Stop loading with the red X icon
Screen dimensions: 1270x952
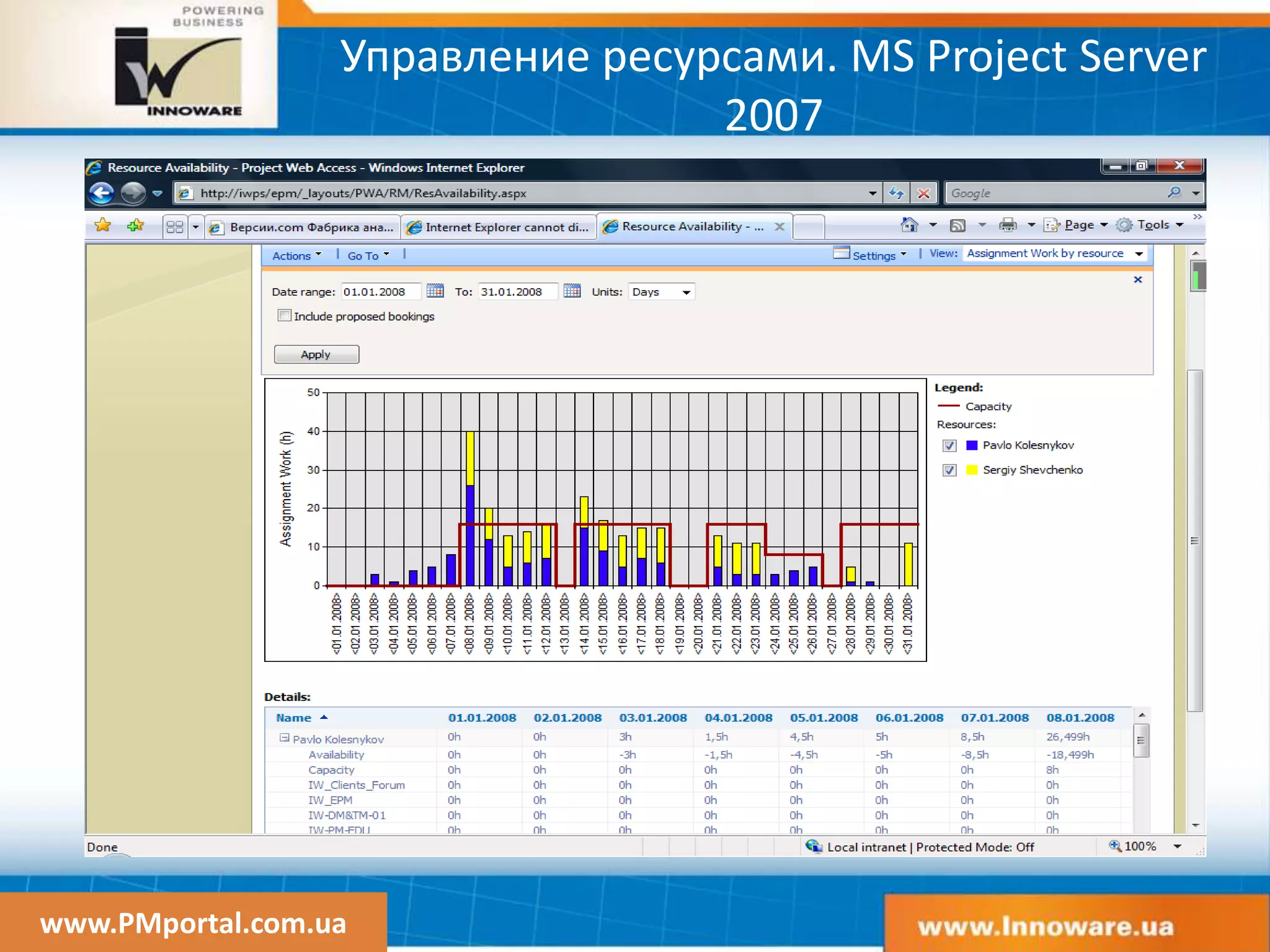(x=923, y=193)
